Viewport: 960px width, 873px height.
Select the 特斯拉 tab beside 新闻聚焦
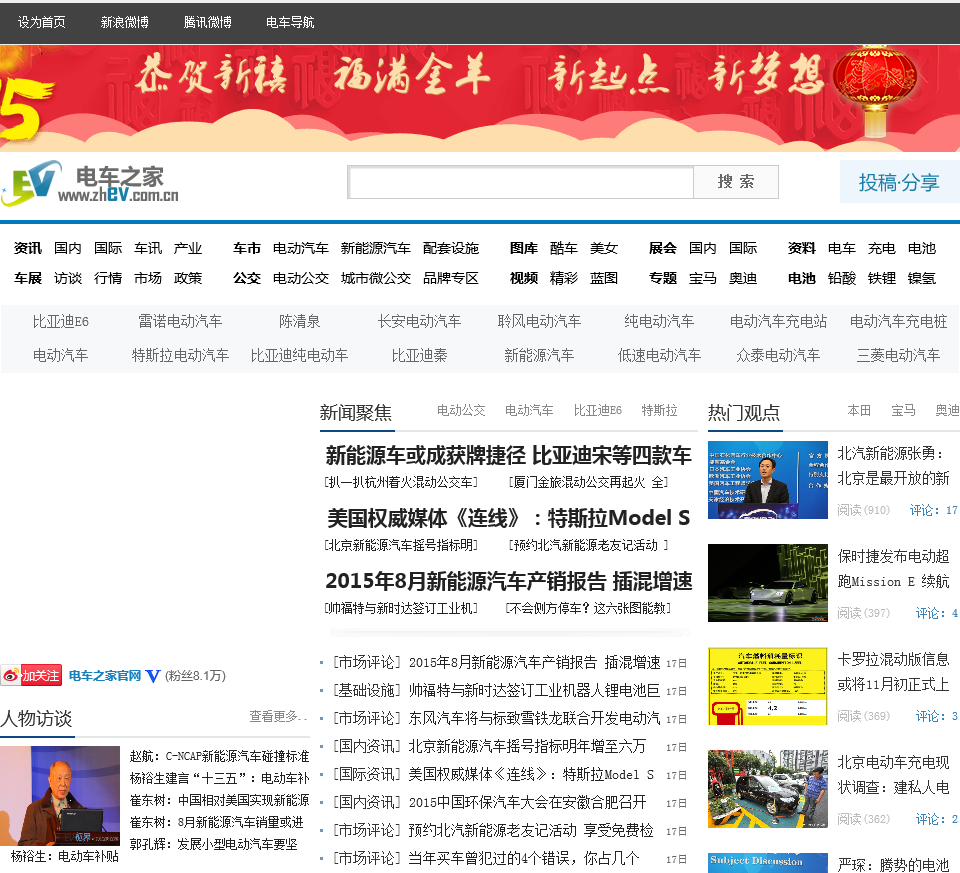[x=659, y=410]
